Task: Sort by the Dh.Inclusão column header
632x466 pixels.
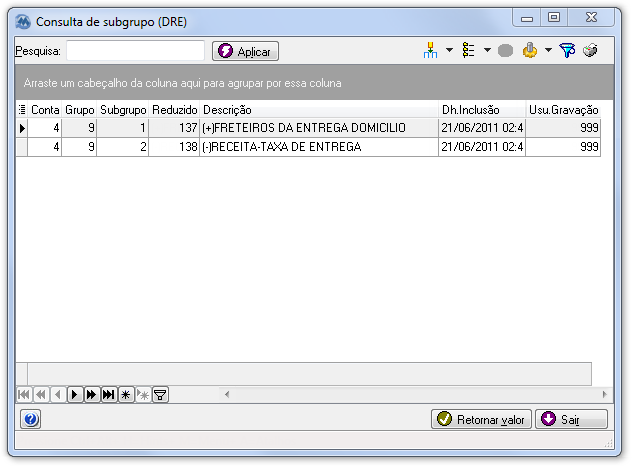Action: pos(482,110)
